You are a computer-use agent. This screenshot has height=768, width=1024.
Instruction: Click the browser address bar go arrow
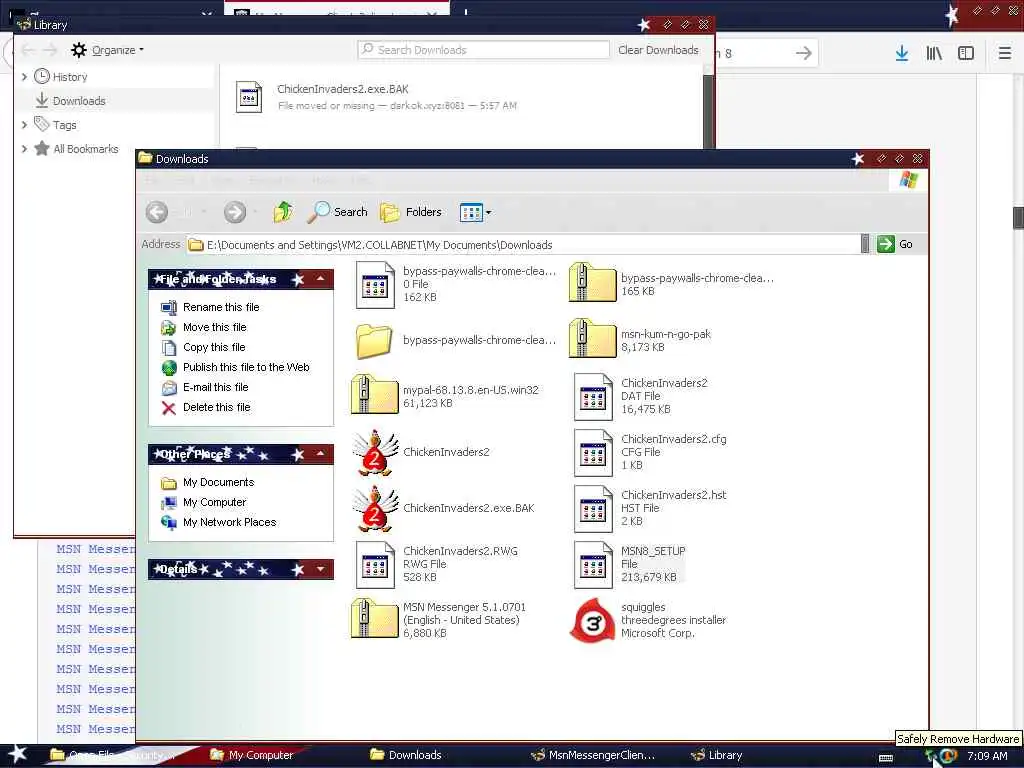(x=804, y=53)
